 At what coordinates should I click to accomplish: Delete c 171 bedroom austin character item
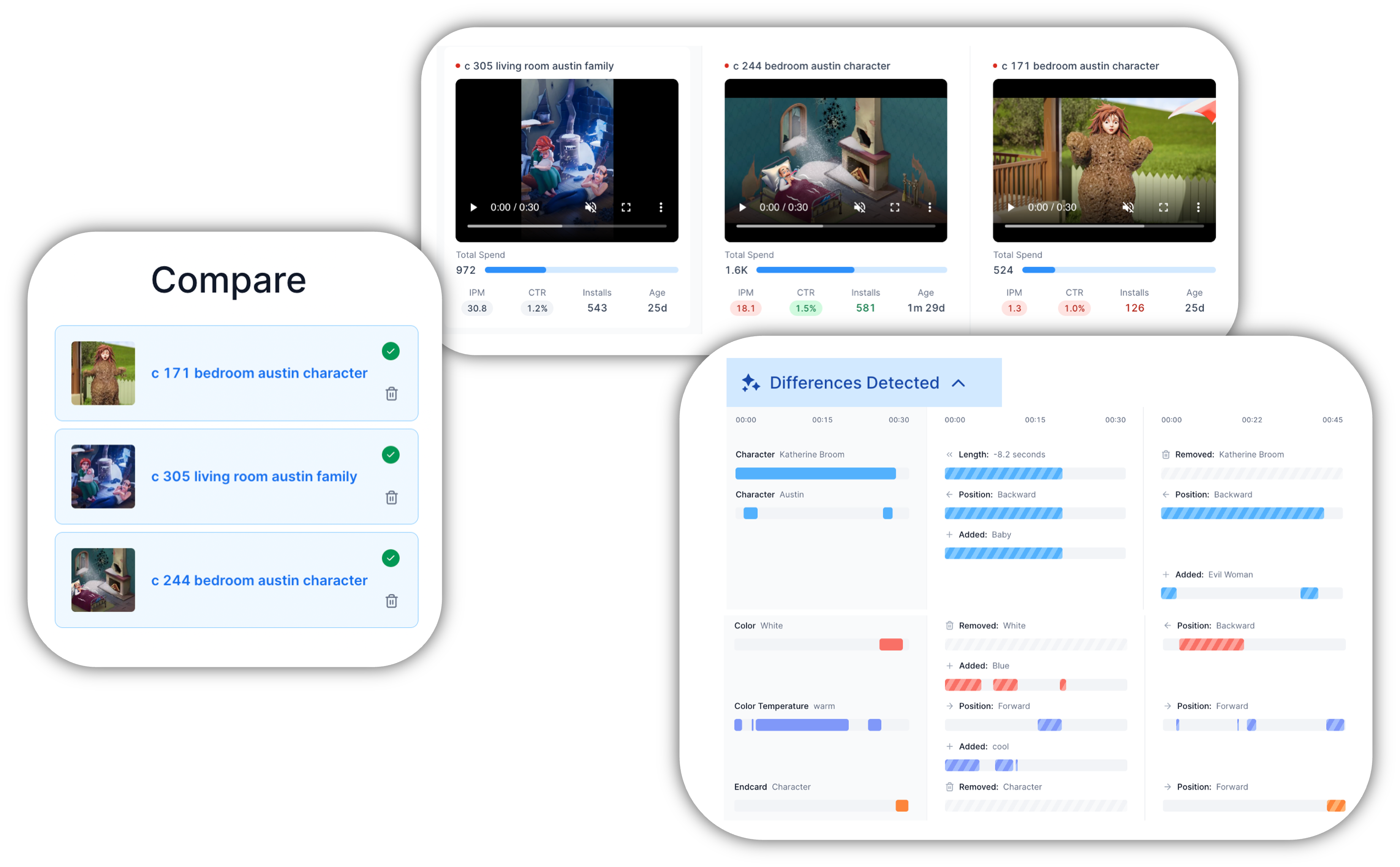392,394
